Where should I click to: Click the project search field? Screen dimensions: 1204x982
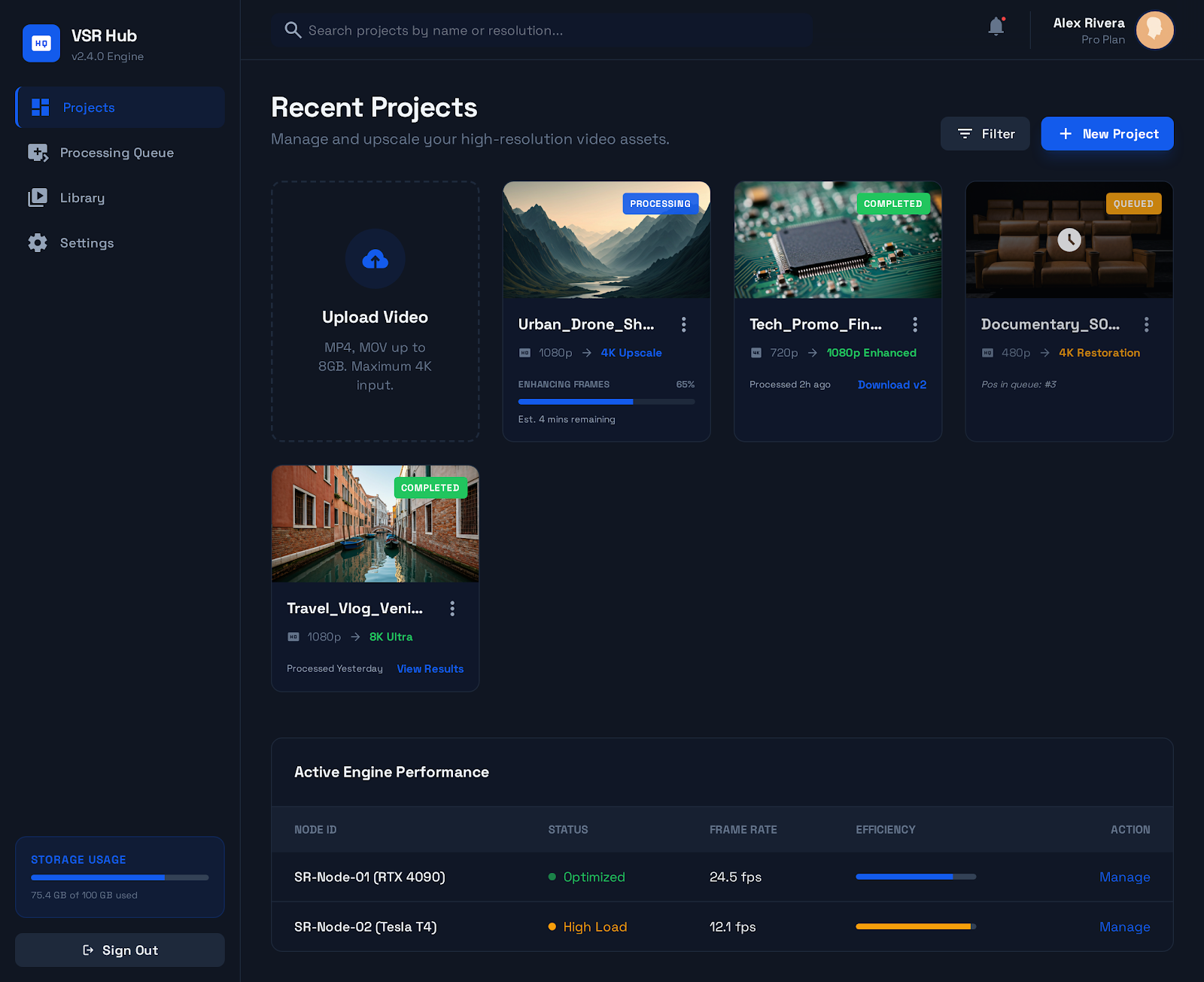(542, 30)
